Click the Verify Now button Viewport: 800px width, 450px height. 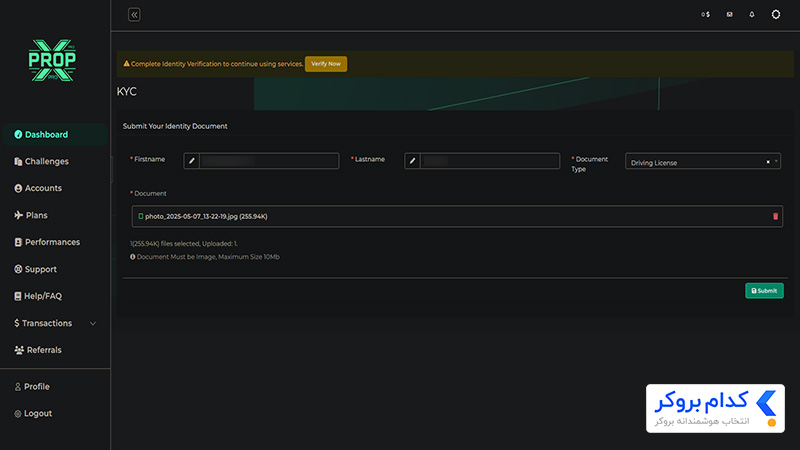326,64
